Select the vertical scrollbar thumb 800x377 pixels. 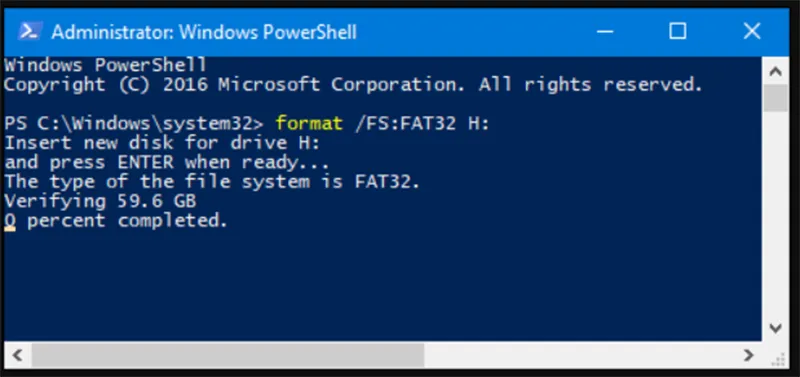pos(776,98)
